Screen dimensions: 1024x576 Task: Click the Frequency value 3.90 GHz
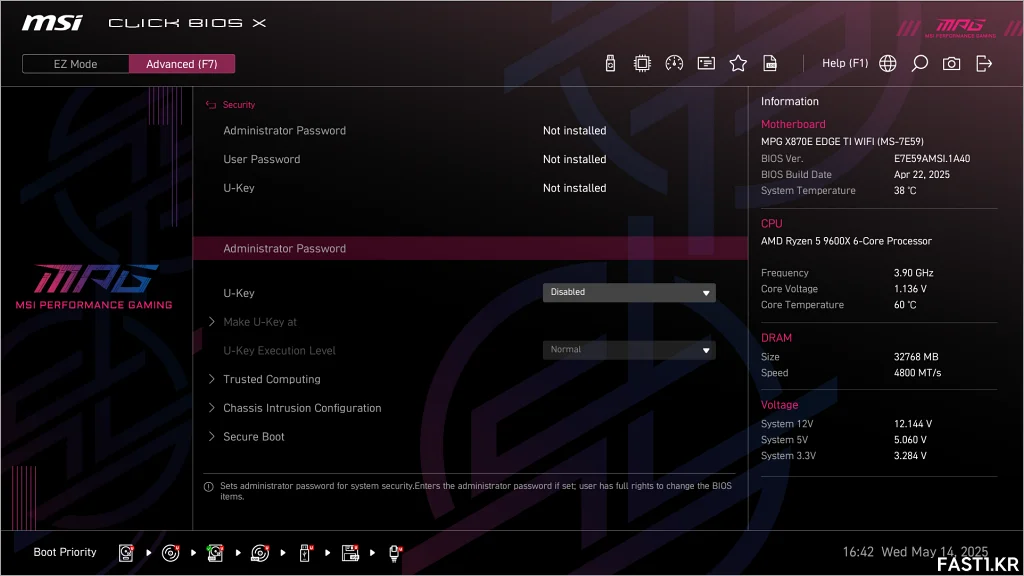click(914, 273)
